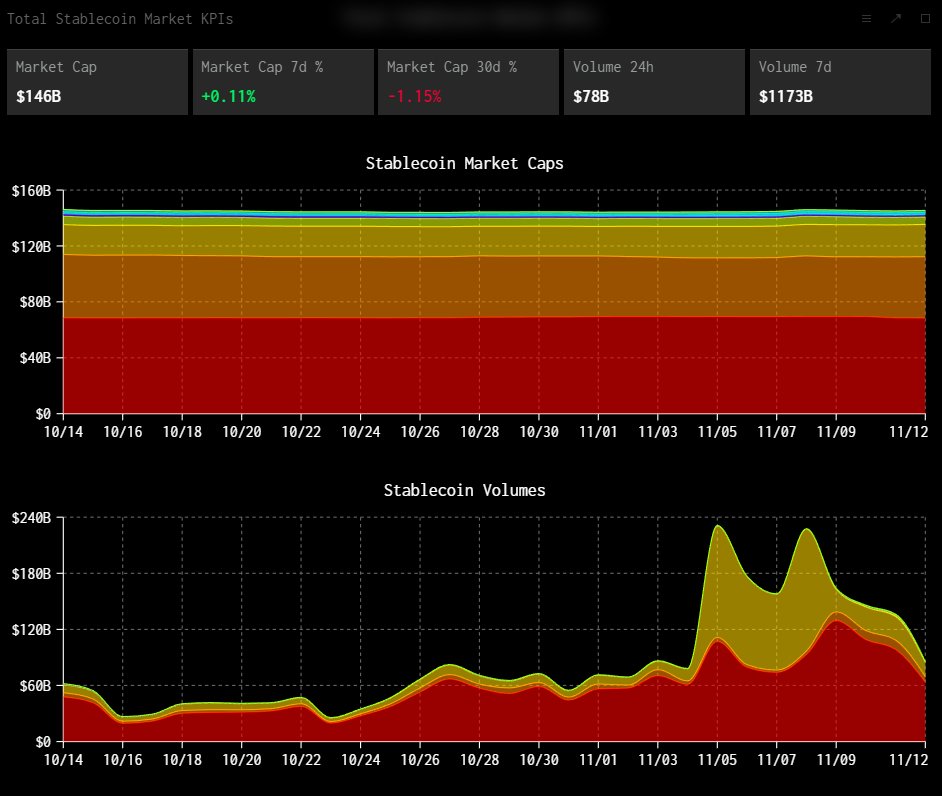The height and width of the screenshot is (796, 942).
Task: Click the Market Cap 7d % label
Action: coord(262,67)
